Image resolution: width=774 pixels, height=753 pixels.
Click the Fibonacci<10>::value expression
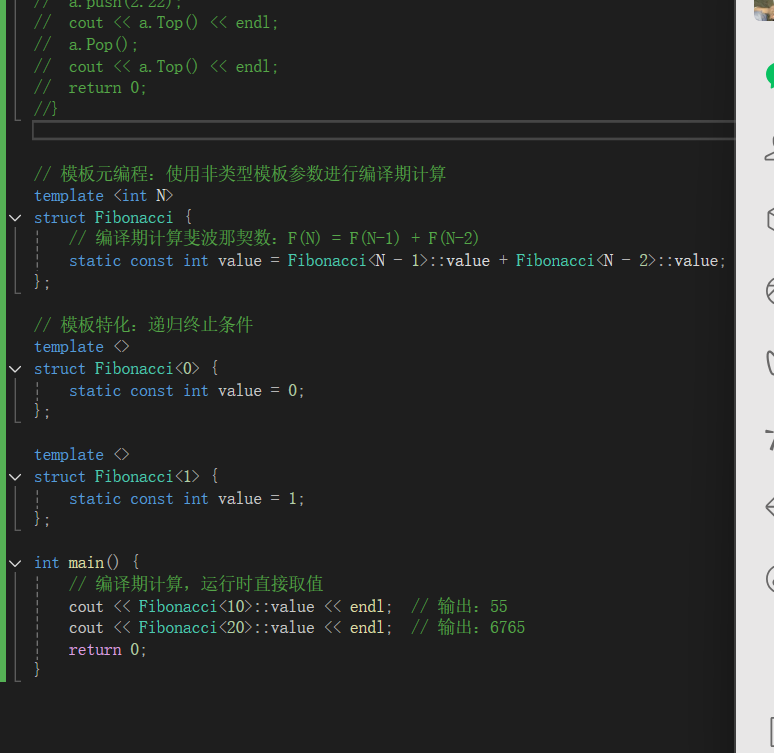pyautogui.click(x=226, y=607)
